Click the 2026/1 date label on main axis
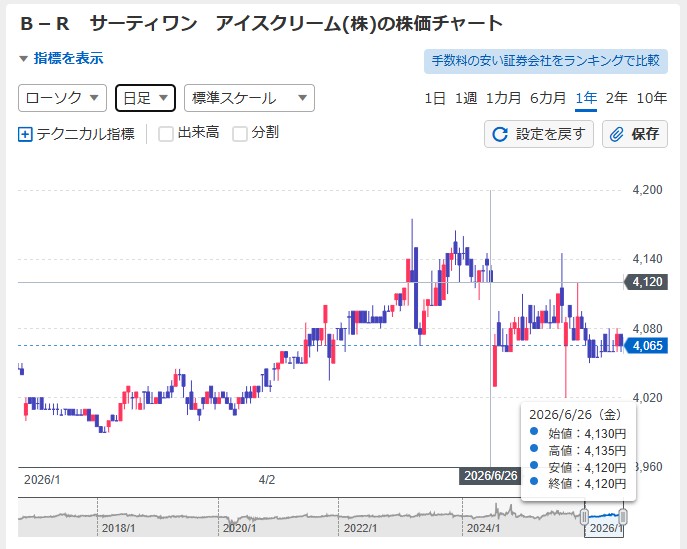The height and width of the screenshot is (549, 687). [x=42, y=480]
